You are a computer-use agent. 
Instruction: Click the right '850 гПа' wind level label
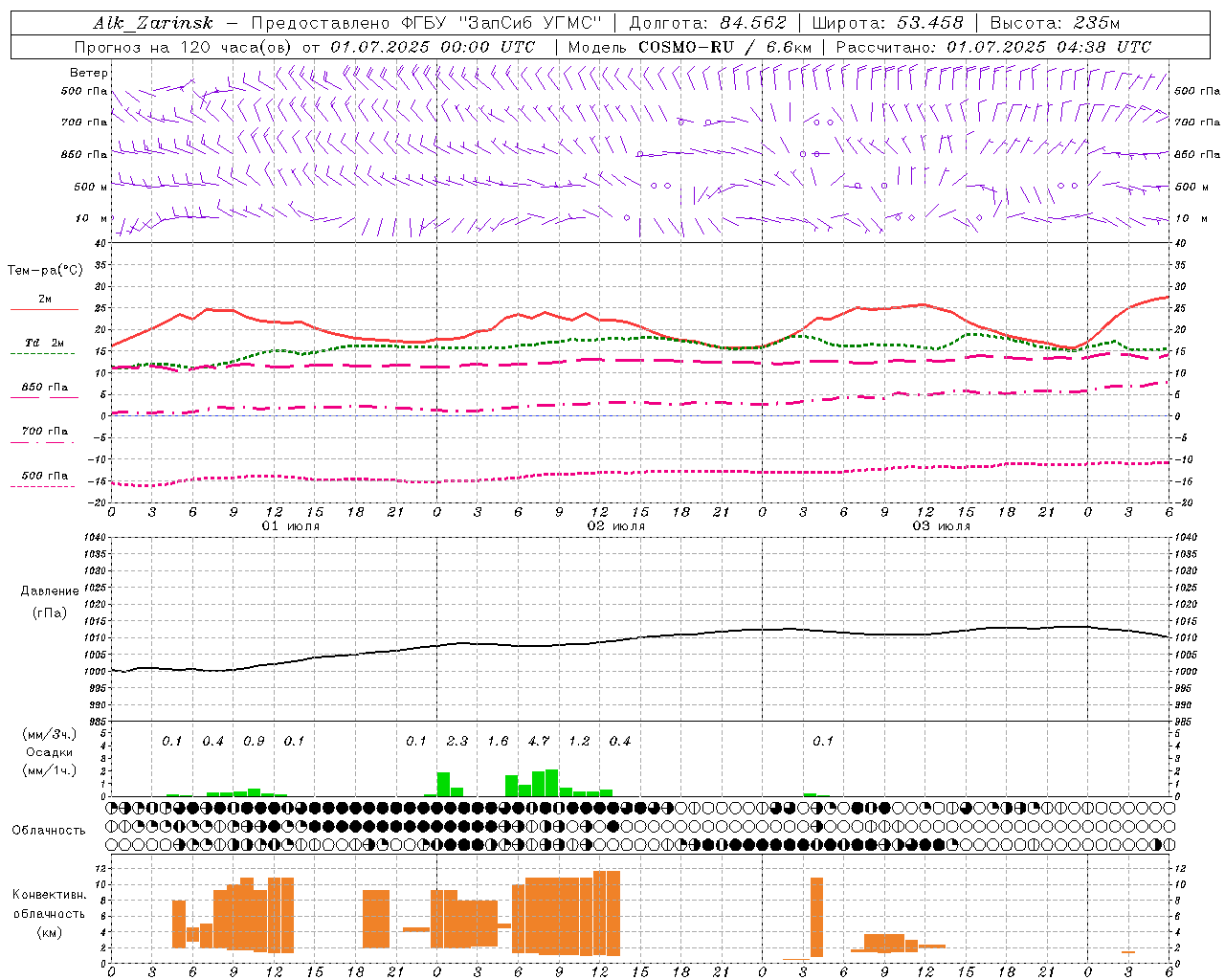click(1197, 154)
